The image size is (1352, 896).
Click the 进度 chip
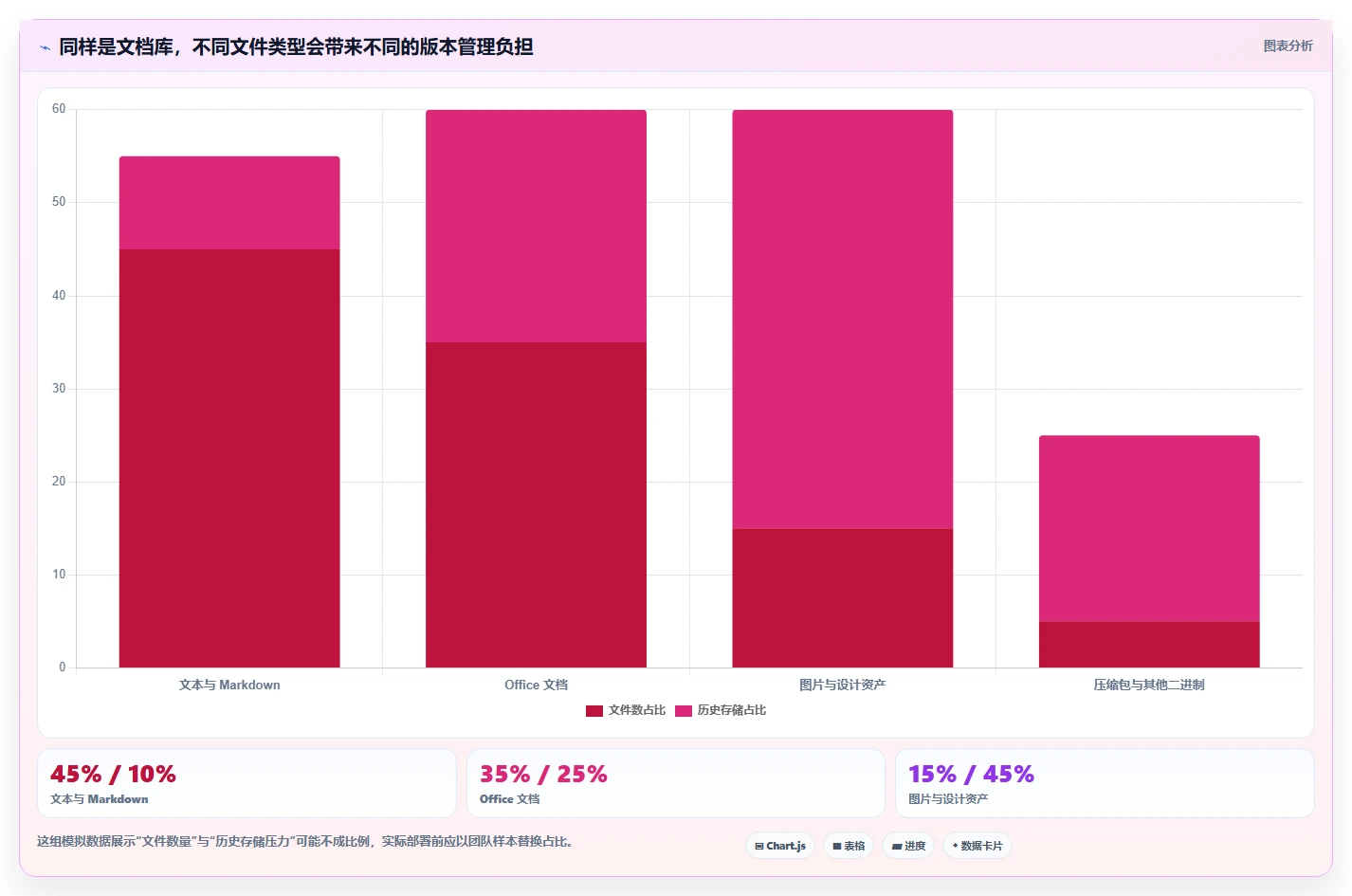tap(908, 846)
